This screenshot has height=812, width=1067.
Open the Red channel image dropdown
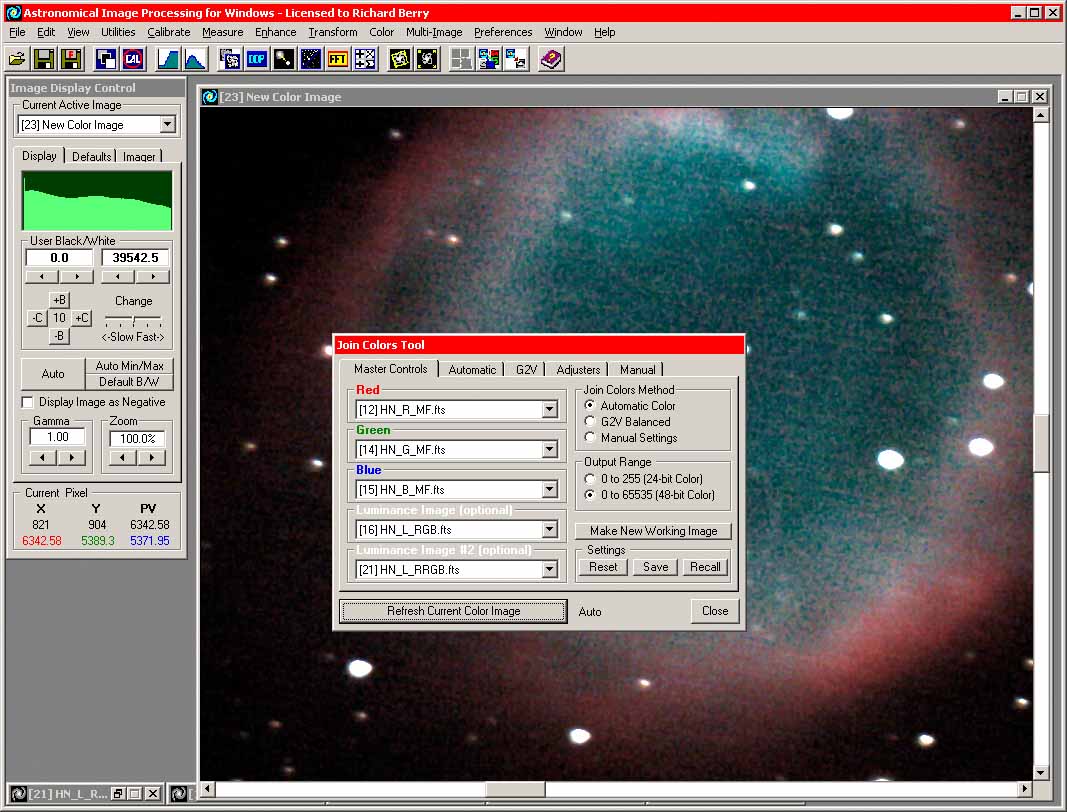coord(549,410)
